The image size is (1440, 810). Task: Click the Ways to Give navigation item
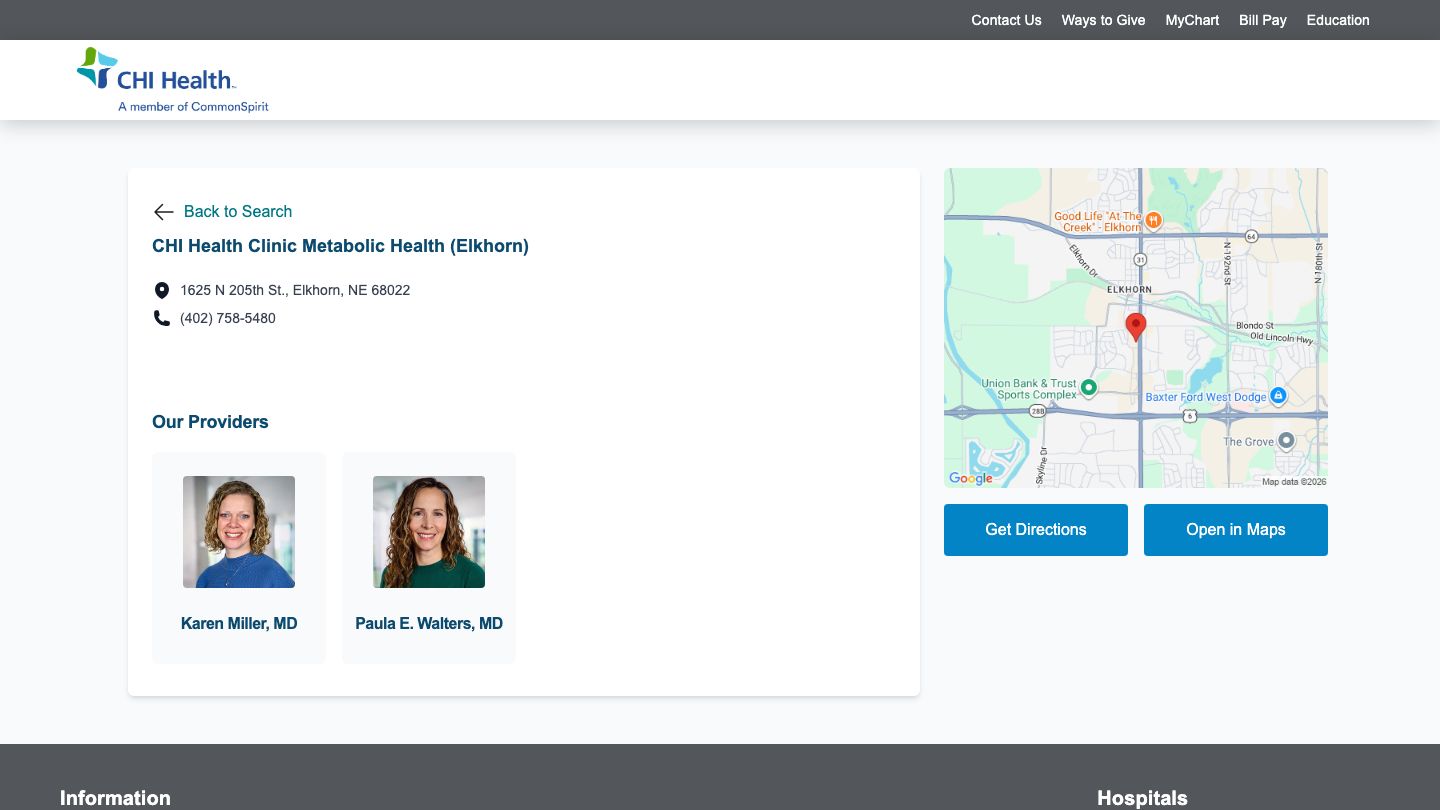[x=1103, y=20]
